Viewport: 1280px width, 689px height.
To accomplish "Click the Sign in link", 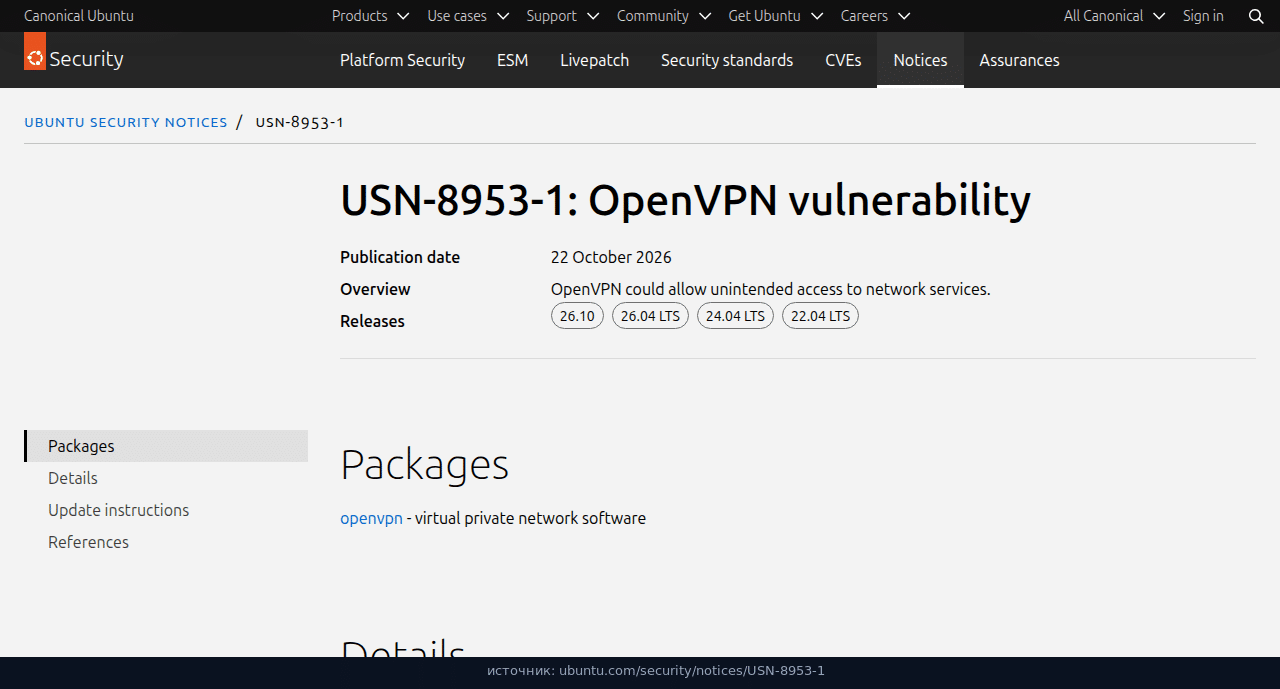I will (1203, 16).
